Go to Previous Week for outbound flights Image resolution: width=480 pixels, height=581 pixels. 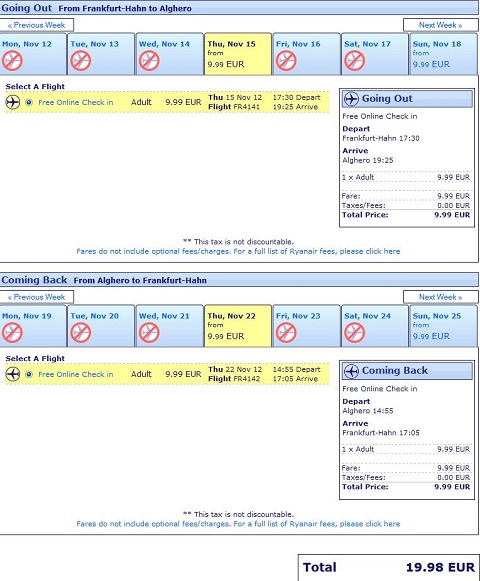[x=36, y=25]
